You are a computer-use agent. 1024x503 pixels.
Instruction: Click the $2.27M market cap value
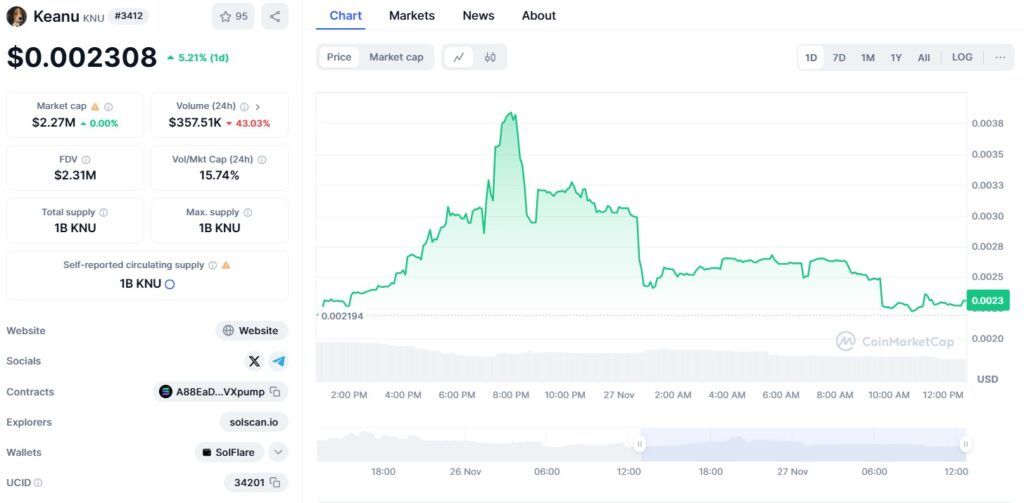point(54,122)
